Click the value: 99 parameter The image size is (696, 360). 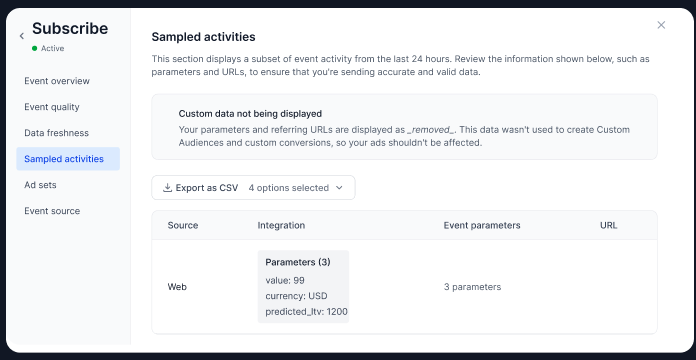click(x=285, y=280)
